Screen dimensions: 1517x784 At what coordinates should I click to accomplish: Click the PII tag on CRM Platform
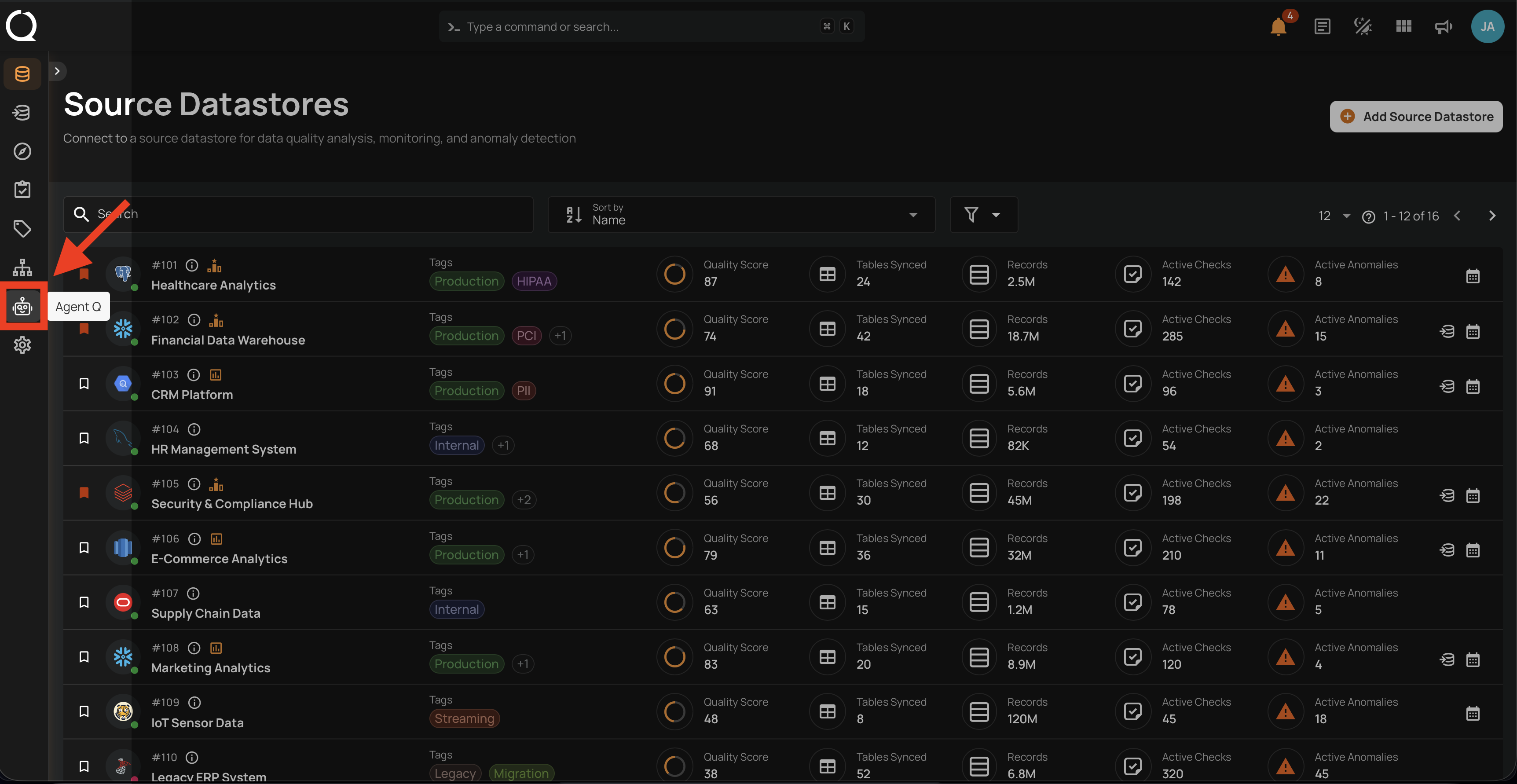[524, 391]
